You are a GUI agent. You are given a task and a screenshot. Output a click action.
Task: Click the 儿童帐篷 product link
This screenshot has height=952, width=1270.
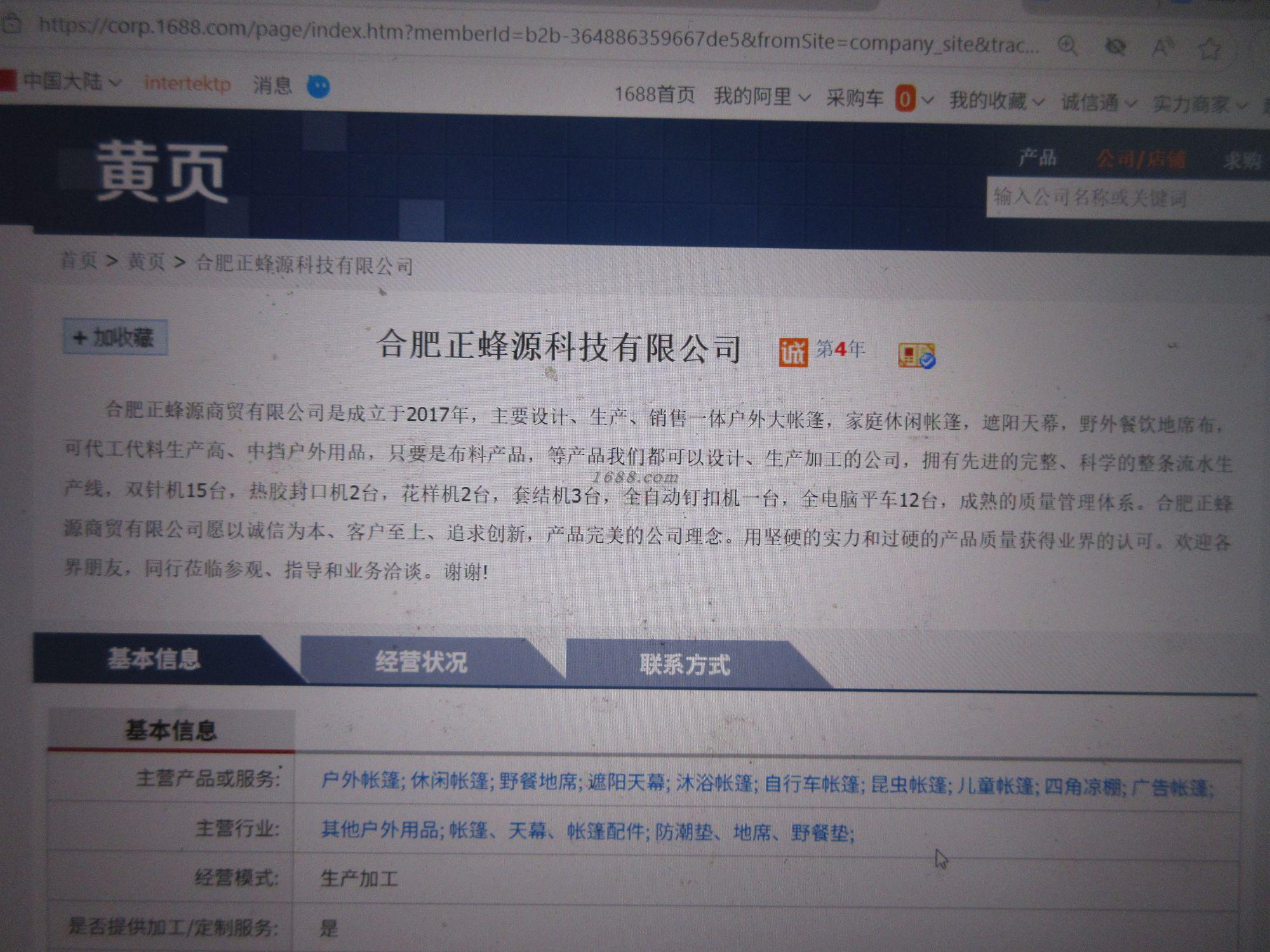coord(996,786)
